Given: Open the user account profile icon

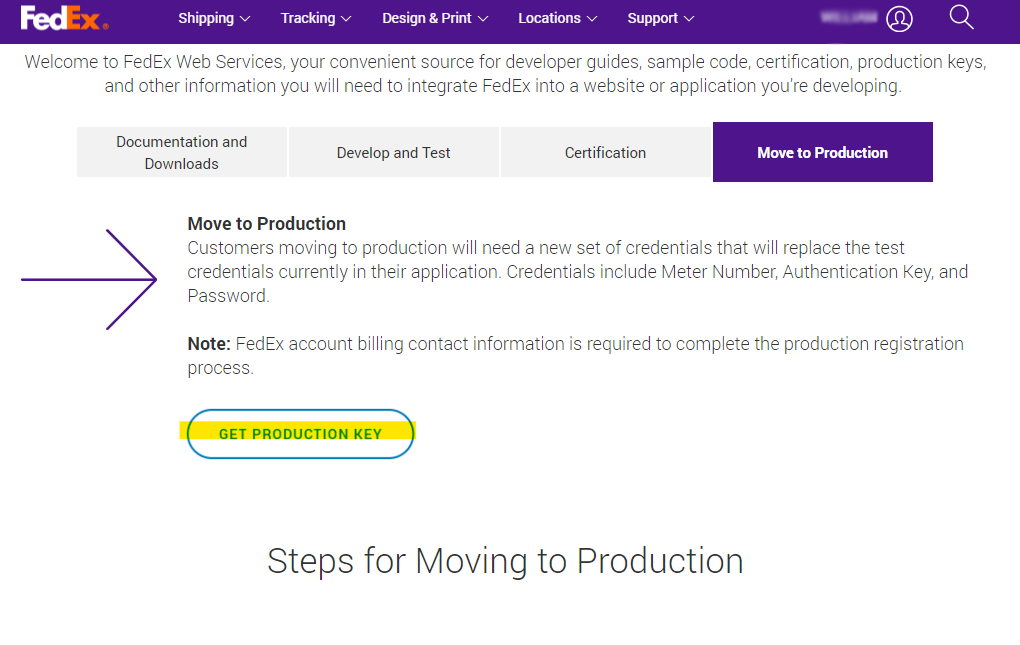Looking at the screenshot, I should pos(899,19).
